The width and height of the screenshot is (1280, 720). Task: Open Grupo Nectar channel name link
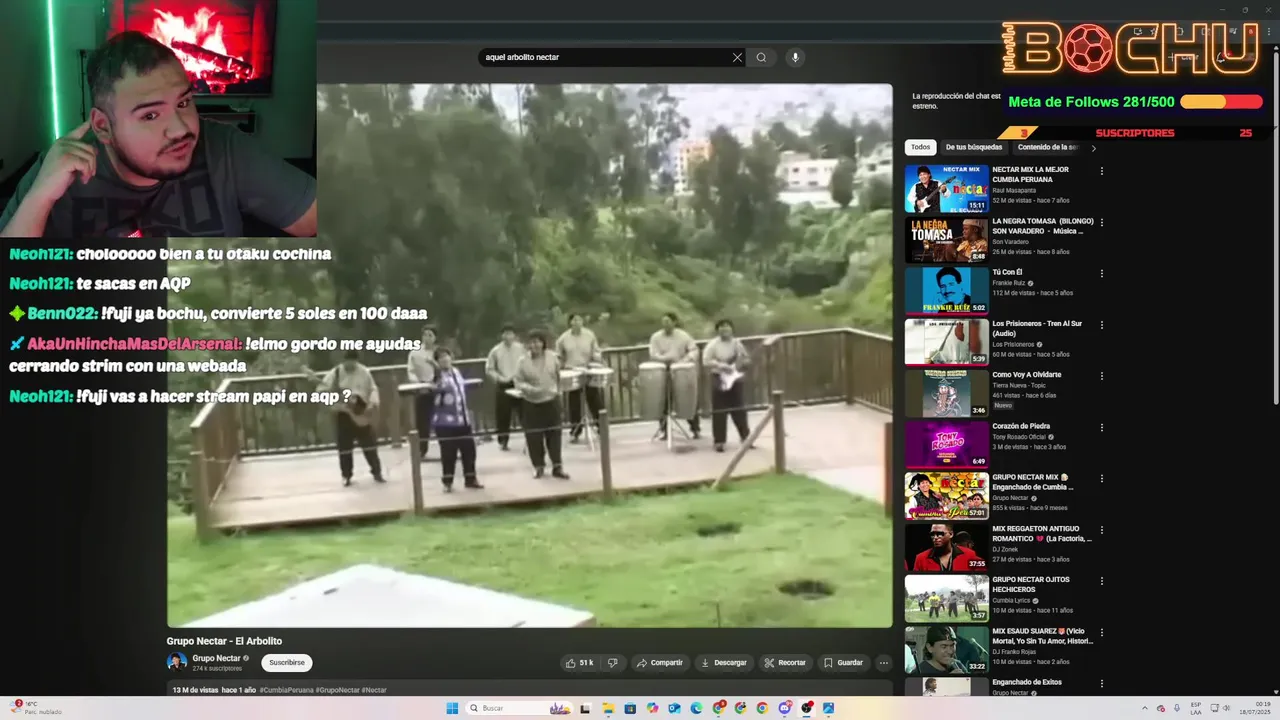pos(216,658)
